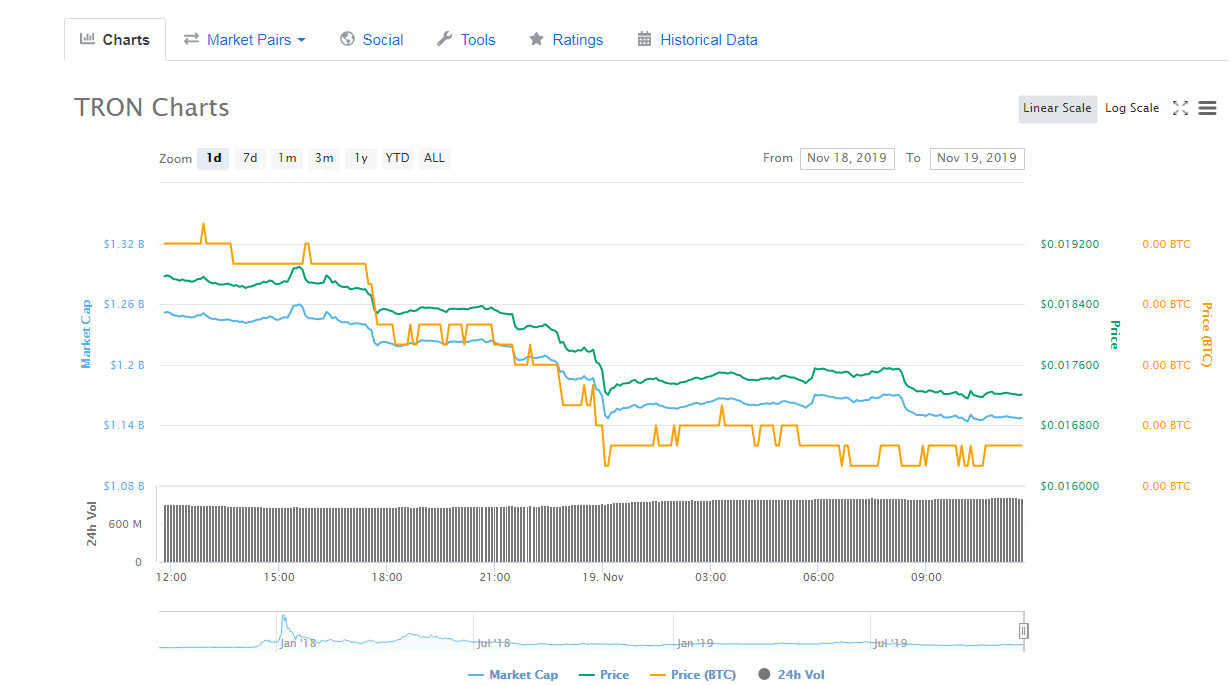Open the Charts tab

tap(115, 40)
